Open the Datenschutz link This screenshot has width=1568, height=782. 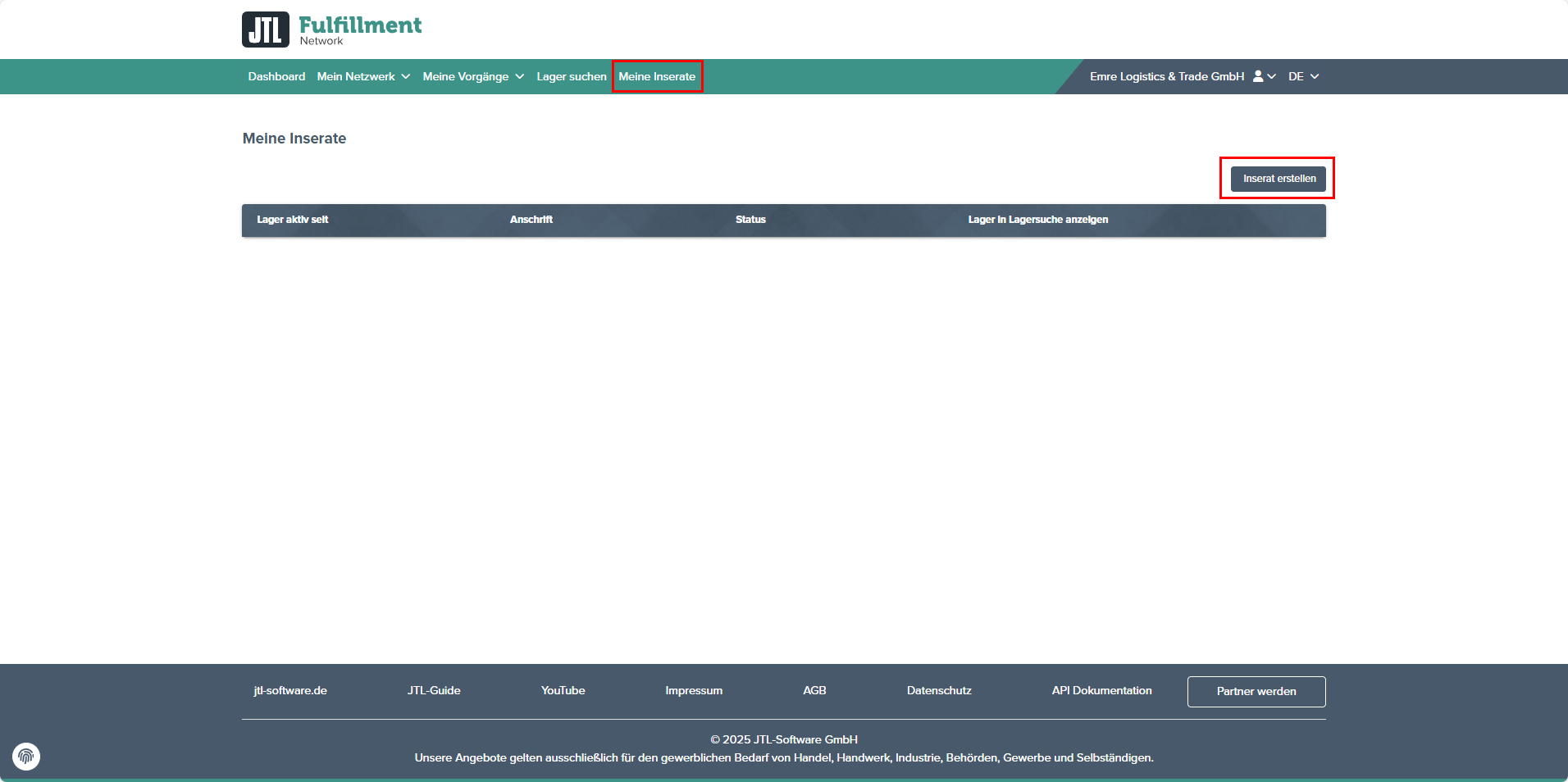[939, 690]
